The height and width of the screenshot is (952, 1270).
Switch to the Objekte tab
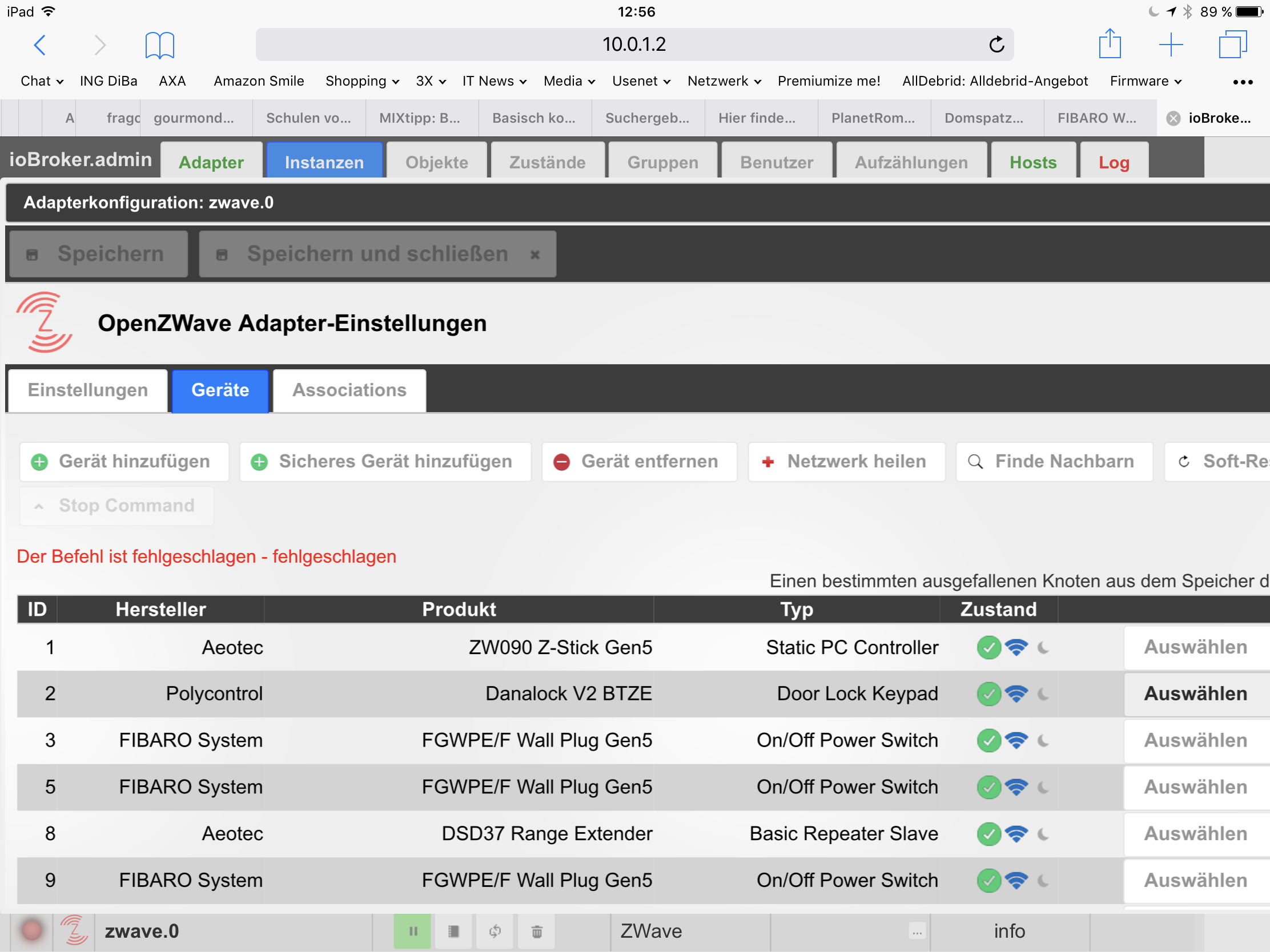click(x=437, y=162)
